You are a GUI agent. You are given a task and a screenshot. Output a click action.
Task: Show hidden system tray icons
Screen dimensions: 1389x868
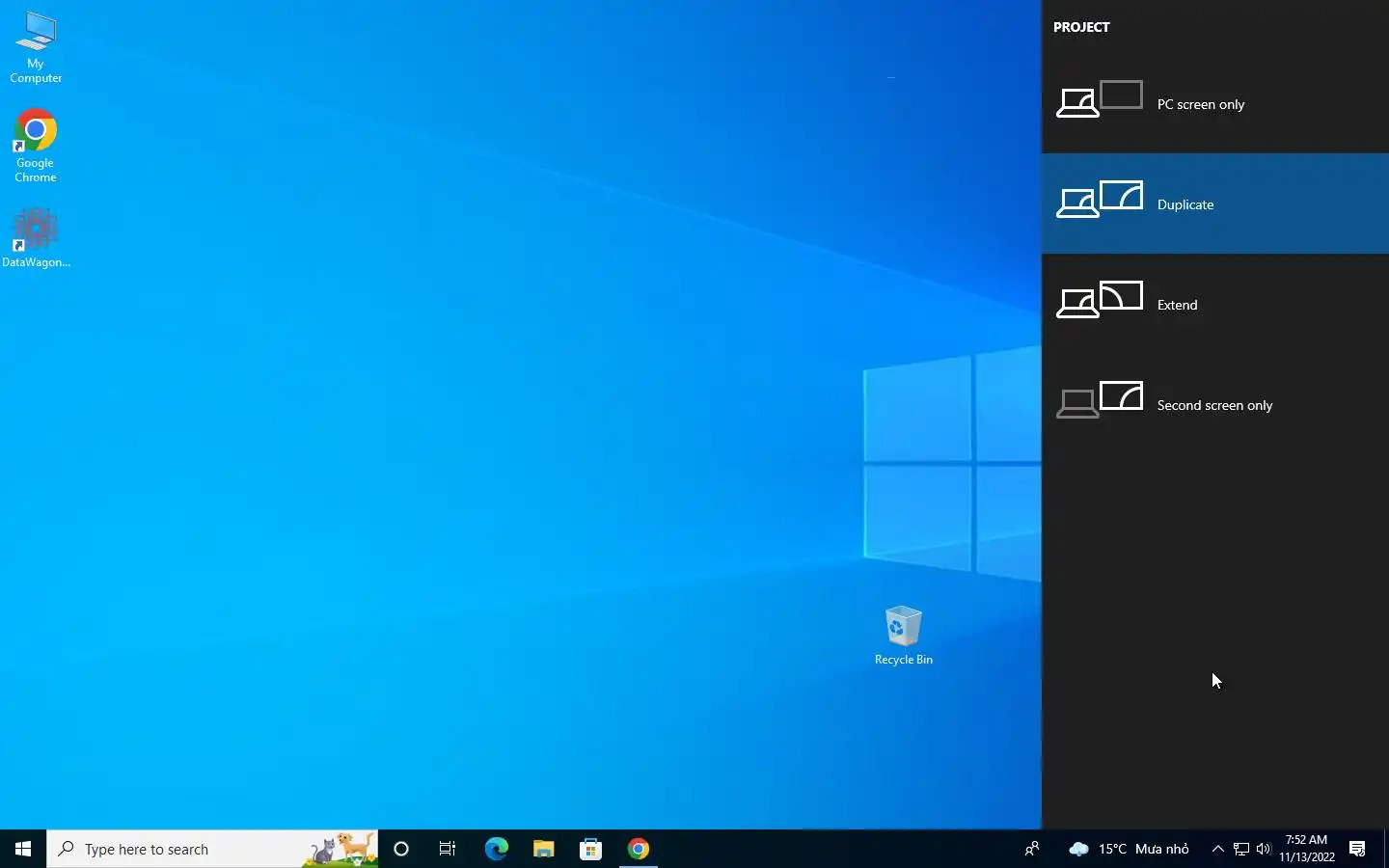(x=1217, y=849)
